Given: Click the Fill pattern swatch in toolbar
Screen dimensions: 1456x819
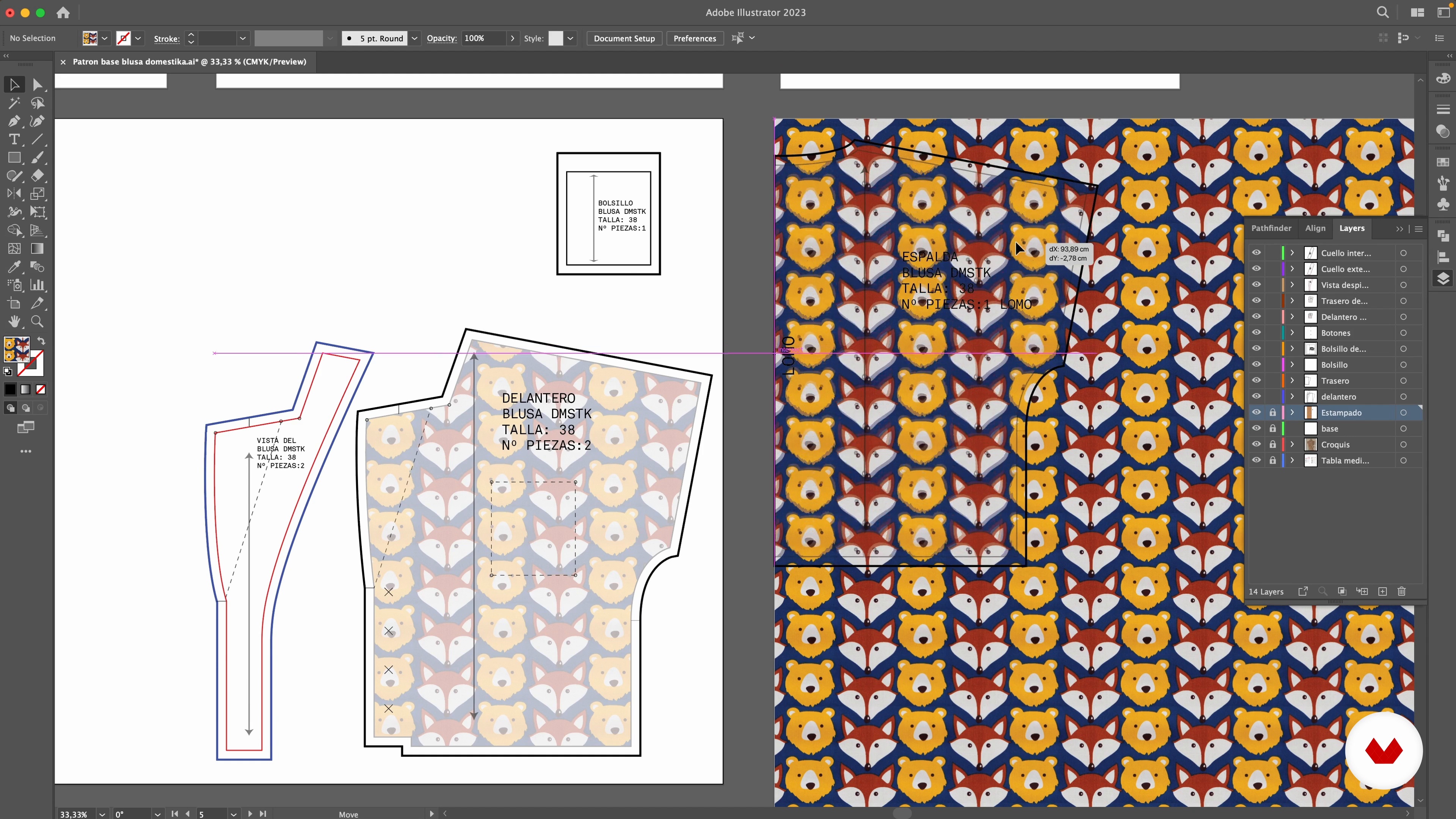Looking at the screenshot, I should tap(16, 349).
